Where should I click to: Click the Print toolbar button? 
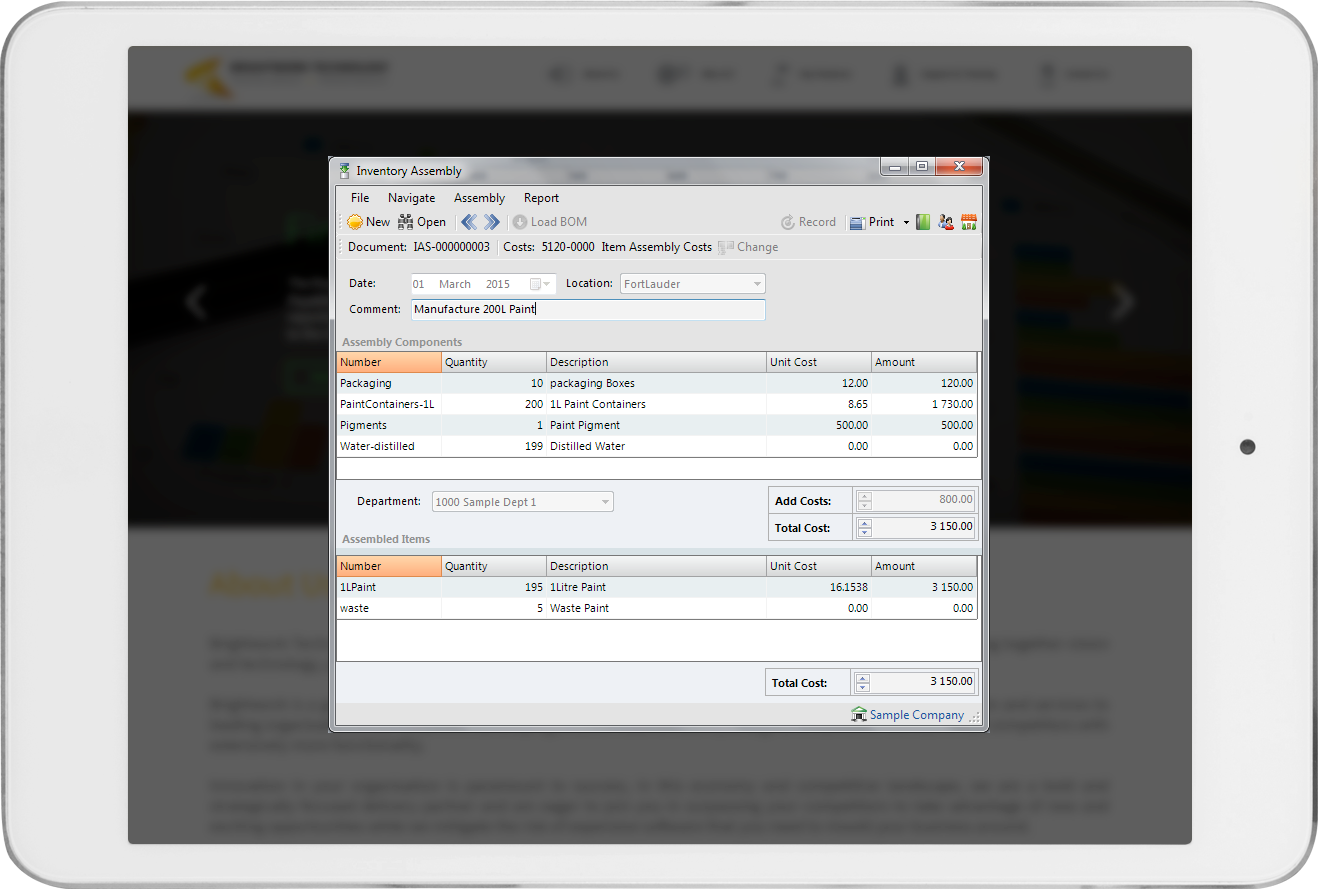click(872, 222)
